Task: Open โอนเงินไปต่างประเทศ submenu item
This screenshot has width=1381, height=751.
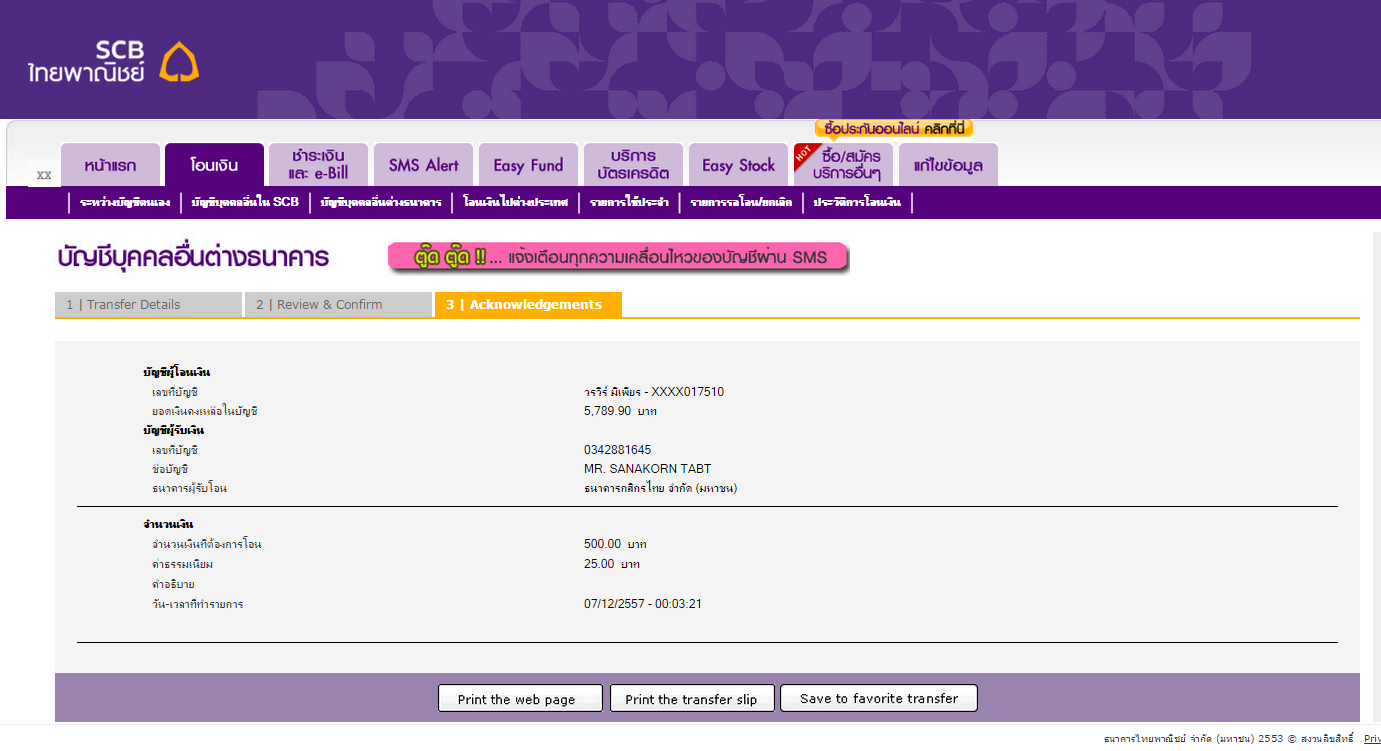Action: pos(516,203)
